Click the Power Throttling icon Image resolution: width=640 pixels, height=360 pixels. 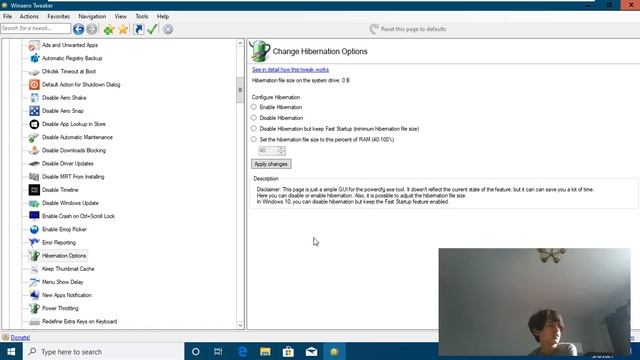point(34,309)
